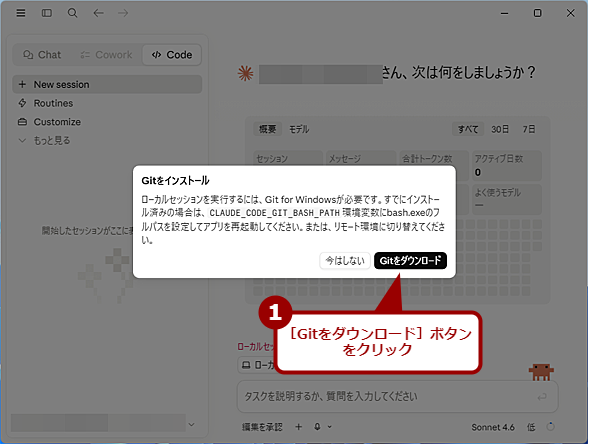Click the アクティブ日数 stat card
589x445 pixels.
(x=507, y=166)
